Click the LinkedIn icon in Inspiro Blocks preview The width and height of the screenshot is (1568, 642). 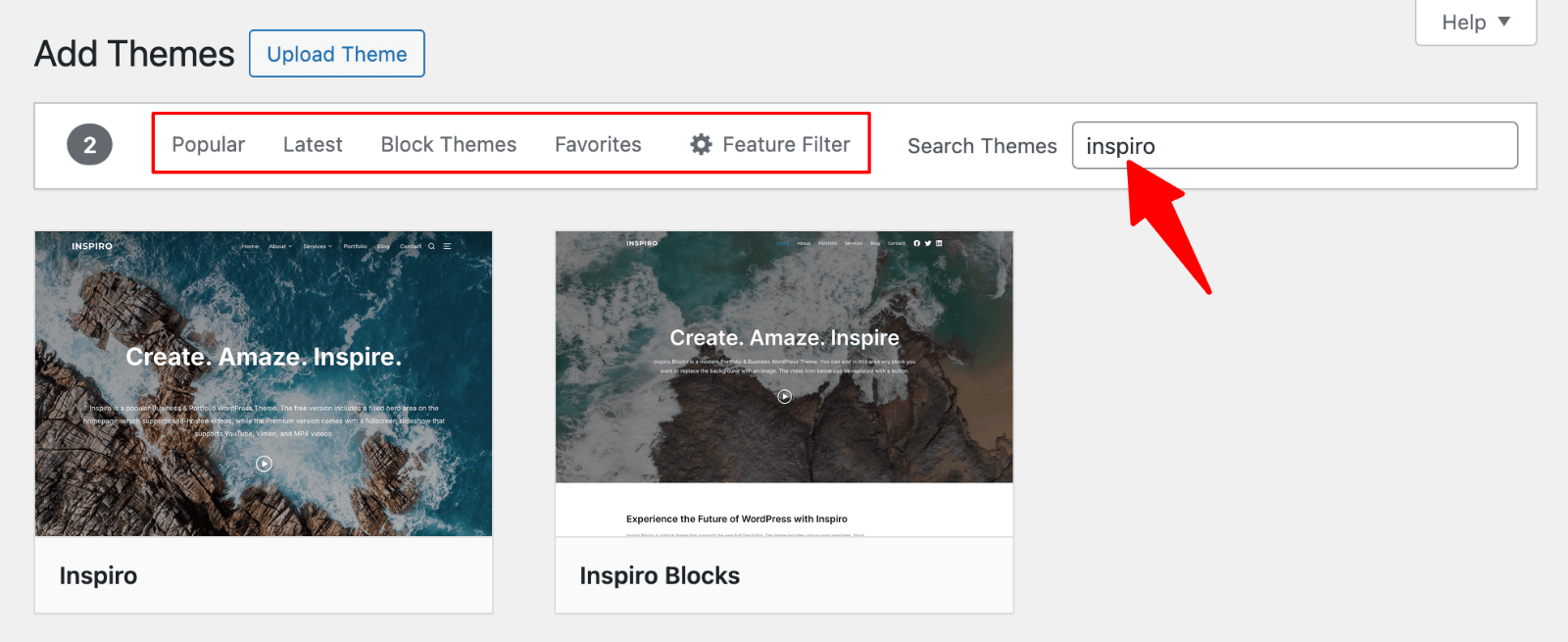939,243
